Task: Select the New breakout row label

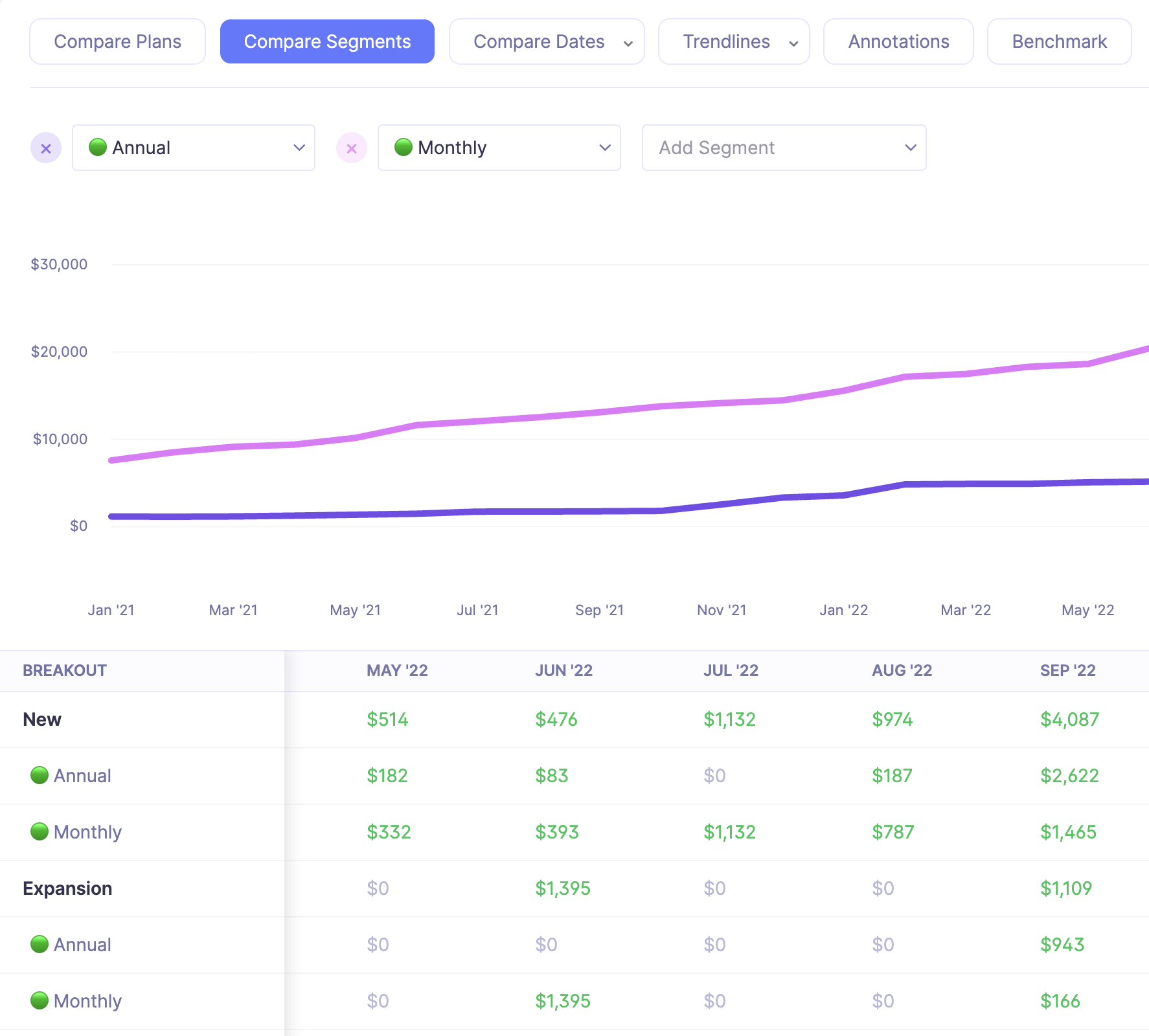Action: click(x=42, y=719)
